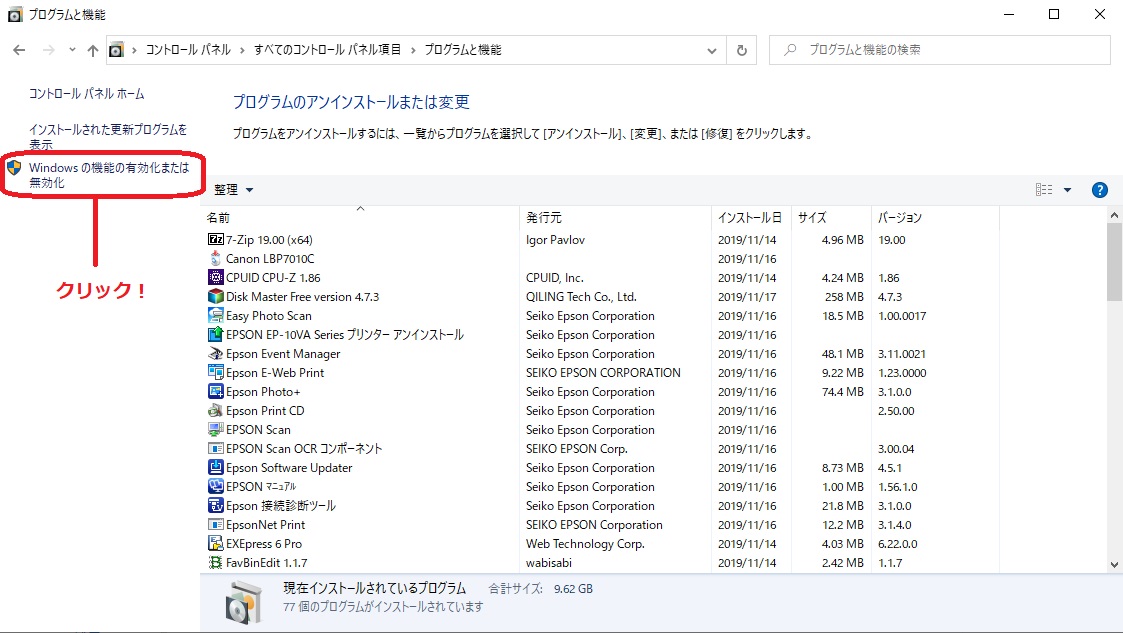
Task: Click the publisher Web Technology Corp.
Action: tap(585, 543)
